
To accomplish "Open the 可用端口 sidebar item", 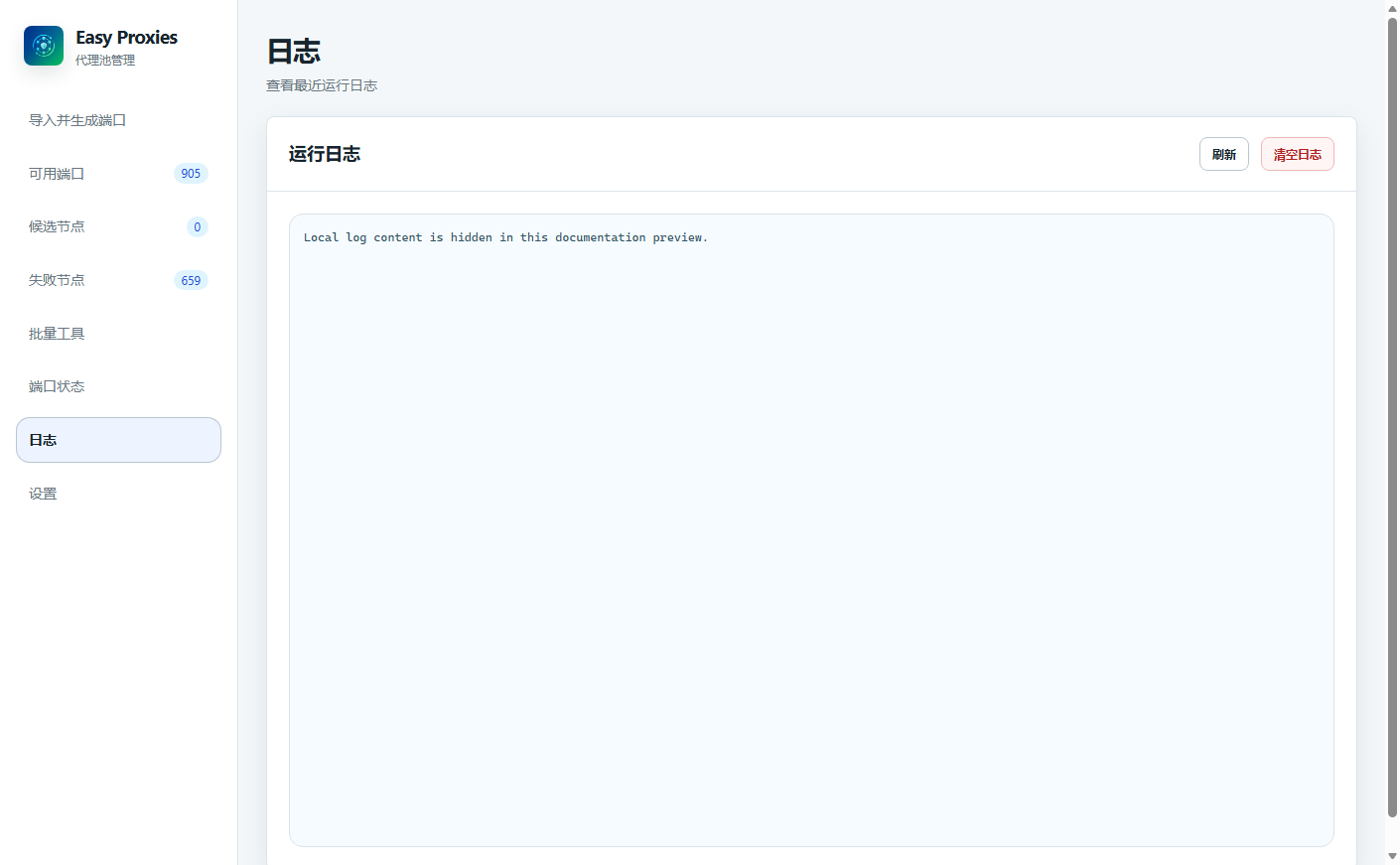I will point(118,174).
